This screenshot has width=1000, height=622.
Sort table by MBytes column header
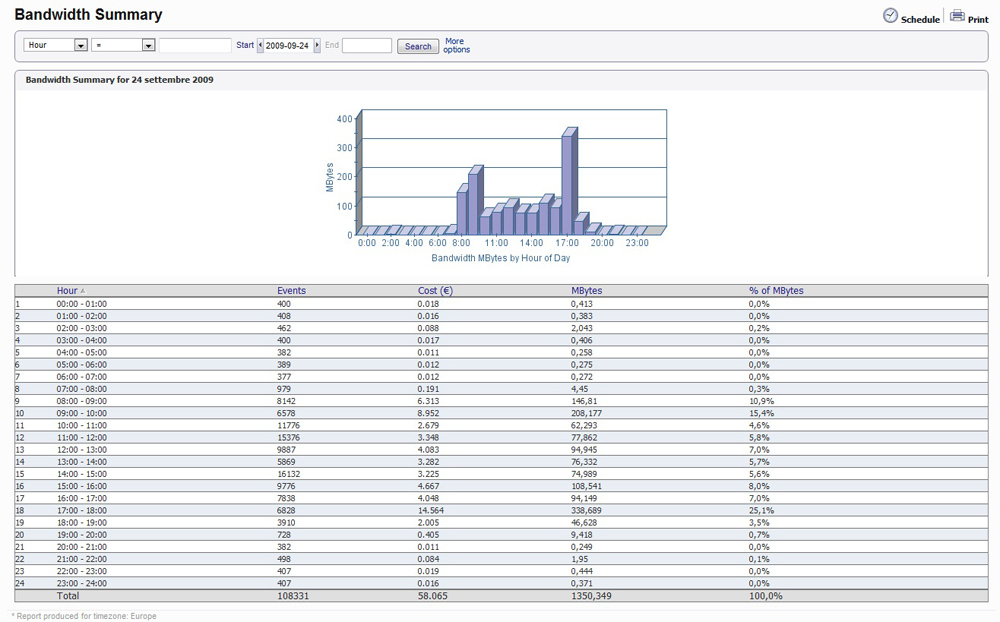[587, 291]
